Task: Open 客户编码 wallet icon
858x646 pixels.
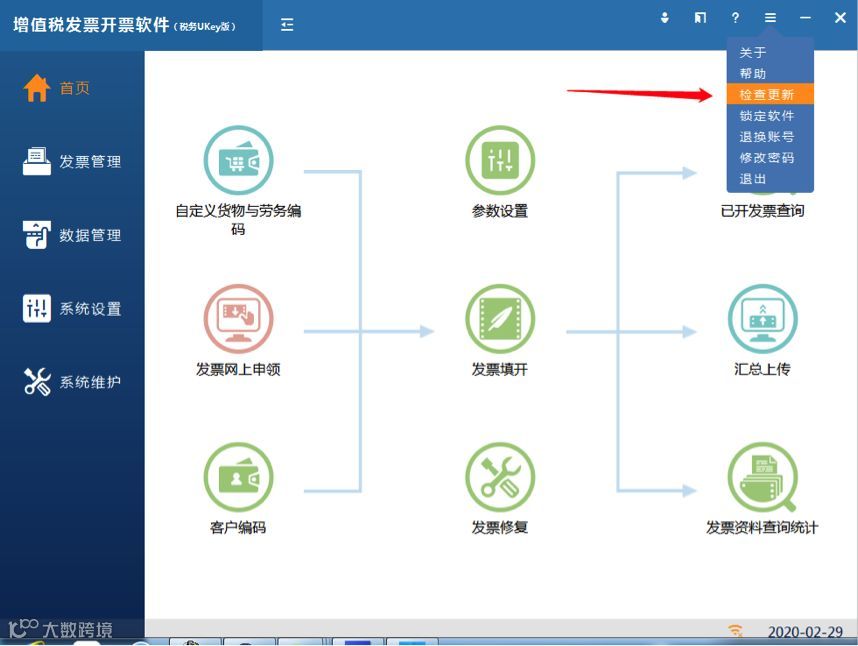Action: (238, 477)
